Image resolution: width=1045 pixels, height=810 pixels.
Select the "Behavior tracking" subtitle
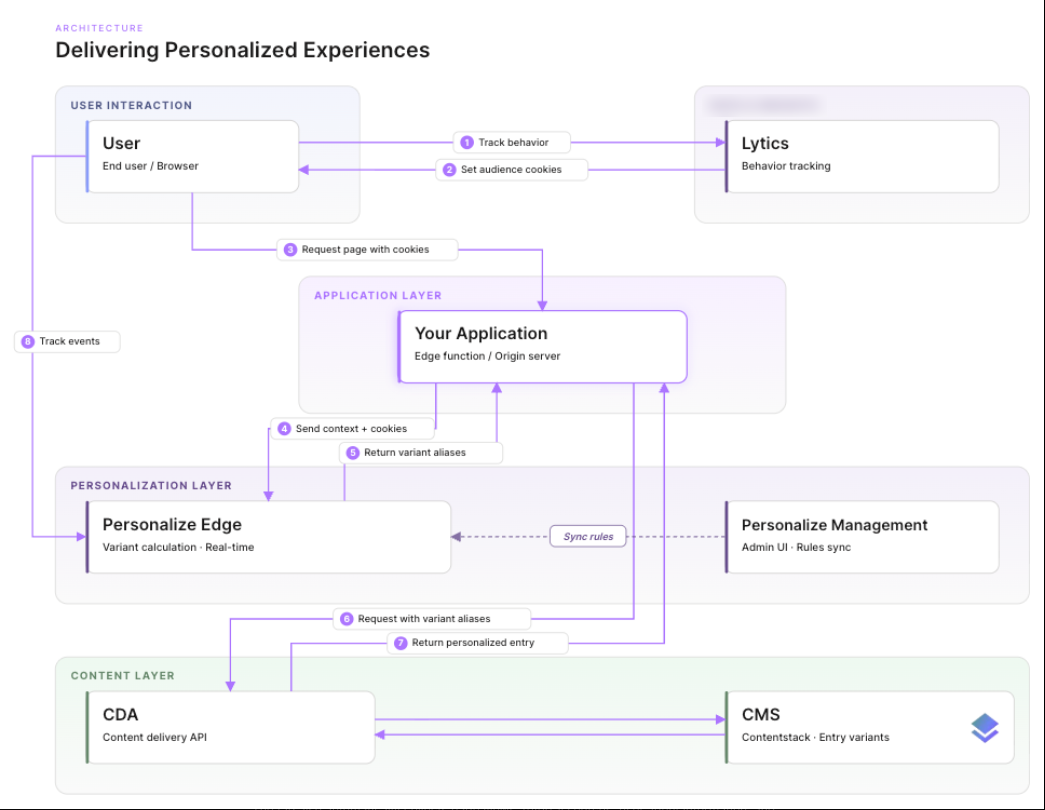click(x=786, y=166)
